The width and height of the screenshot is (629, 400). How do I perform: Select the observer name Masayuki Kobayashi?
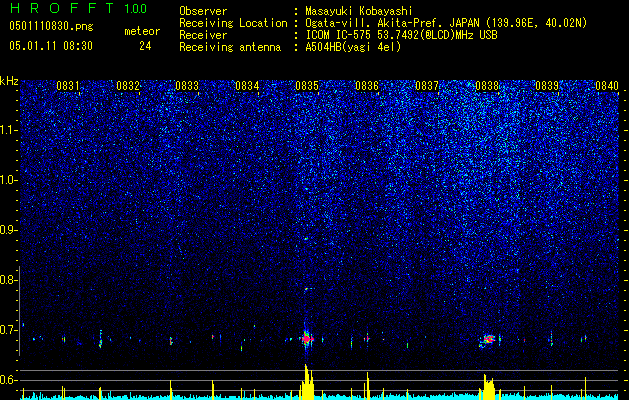click(x=359, y=11)
